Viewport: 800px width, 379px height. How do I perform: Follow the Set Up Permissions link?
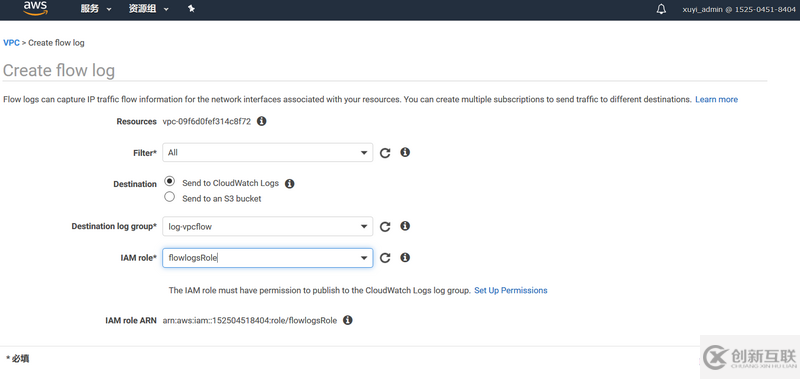(x=511, y=290)
